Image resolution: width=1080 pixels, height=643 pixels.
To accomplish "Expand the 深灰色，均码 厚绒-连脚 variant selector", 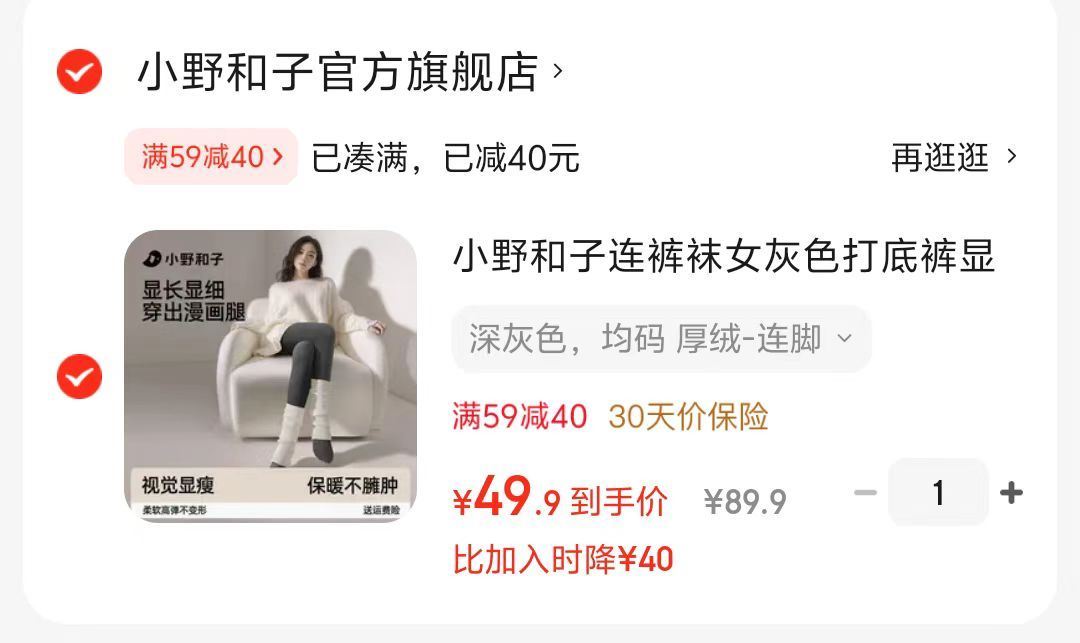I will 661,339.
